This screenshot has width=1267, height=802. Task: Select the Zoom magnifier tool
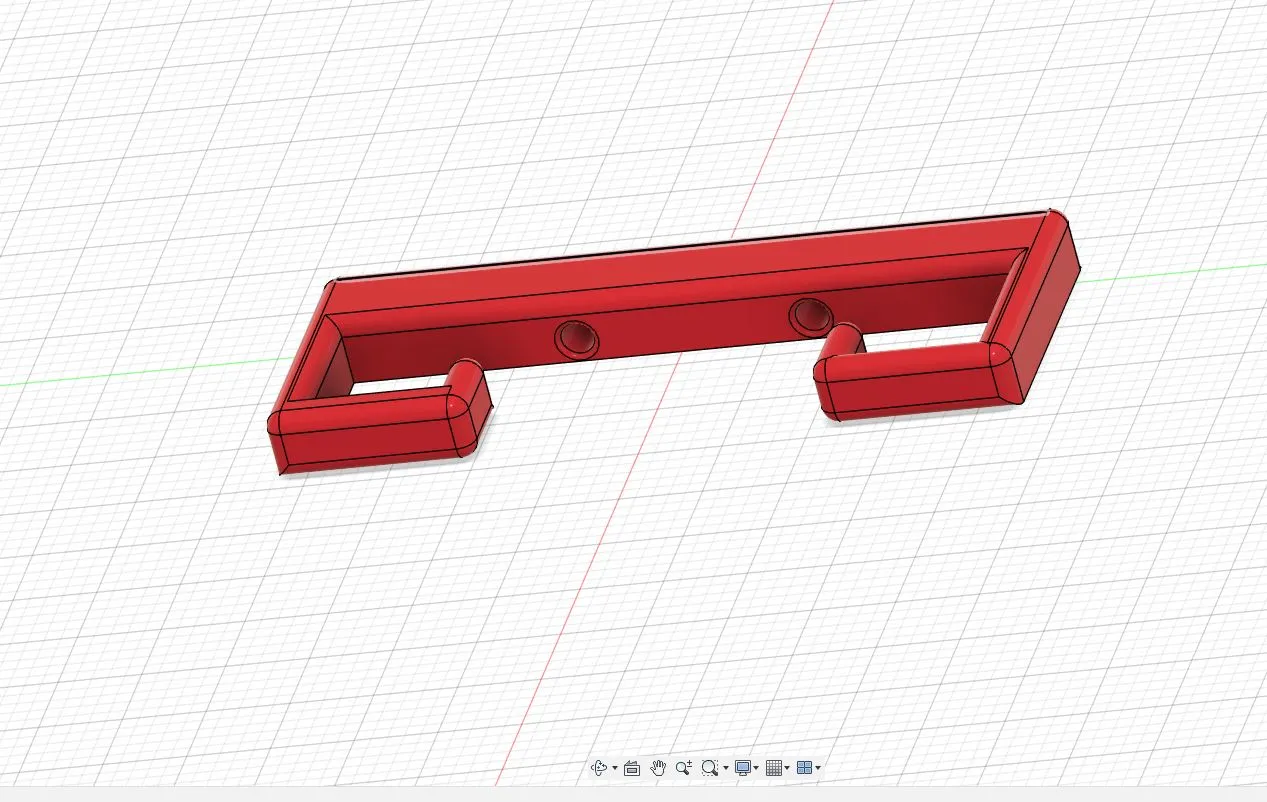pos(684,768)
